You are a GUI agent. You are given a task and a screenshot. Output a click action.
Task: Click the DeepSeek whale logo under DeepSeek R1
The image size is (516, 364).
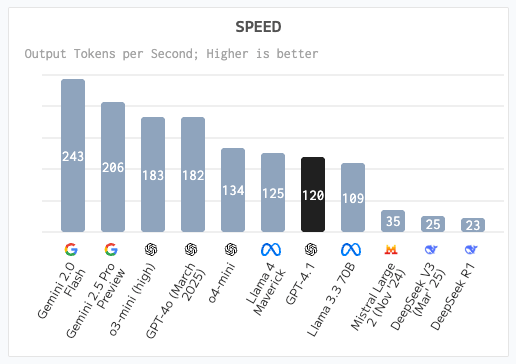coord(471,249)
